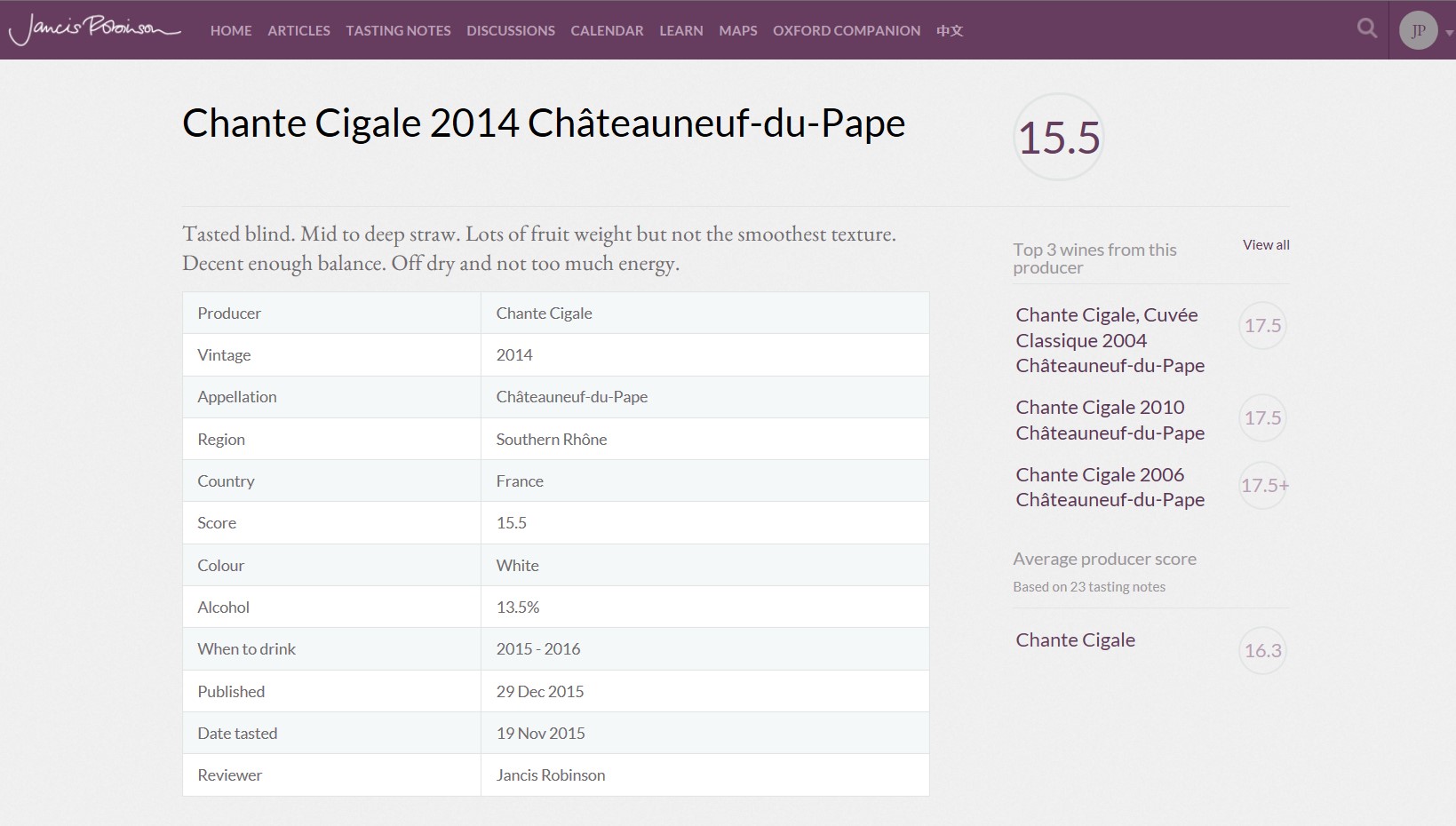Image resolution: width=1456 pixels, height=826 pixels.
Task: Click the Region row label
Action: click(221, 439)
